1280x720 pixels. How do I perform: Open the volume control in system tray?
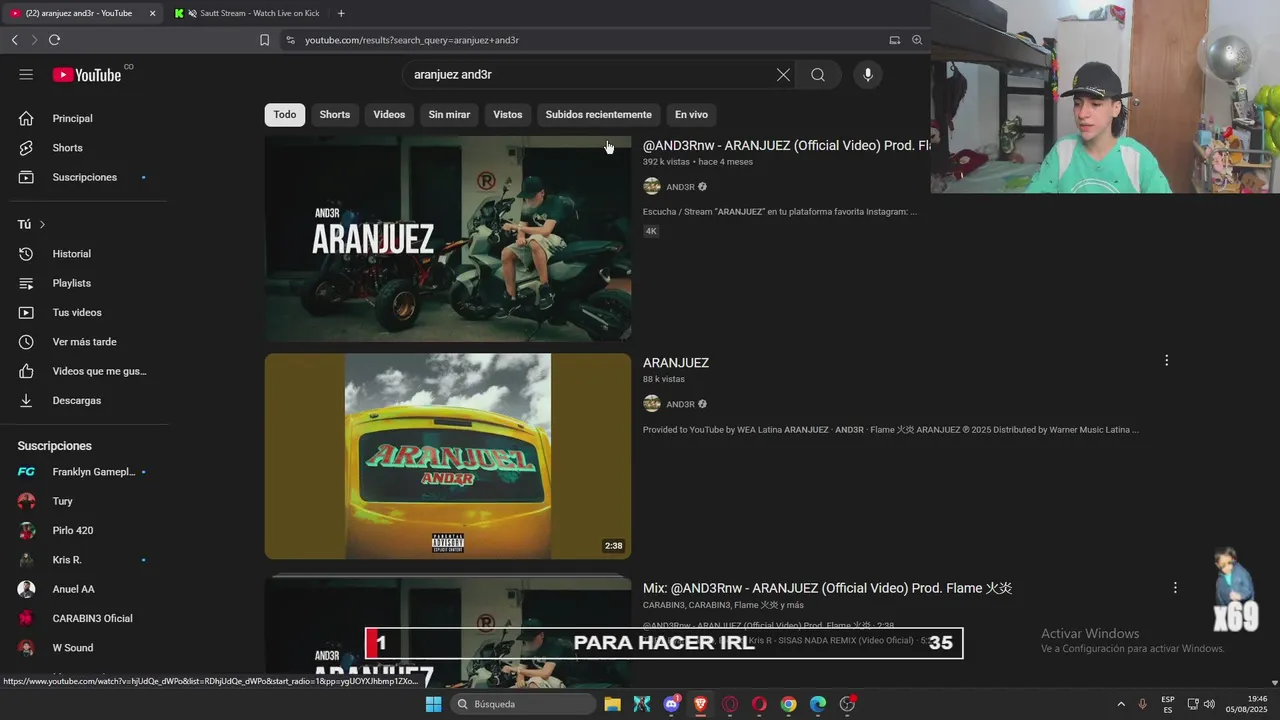pyautogui.click(x=1209, y=704)
